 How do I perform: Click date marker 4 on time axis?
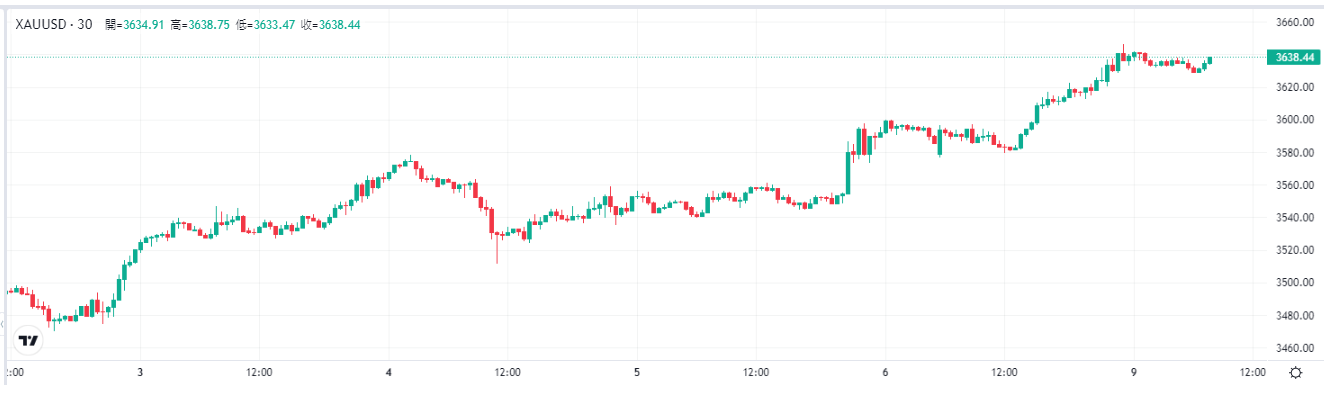click(x=389, y=372)
